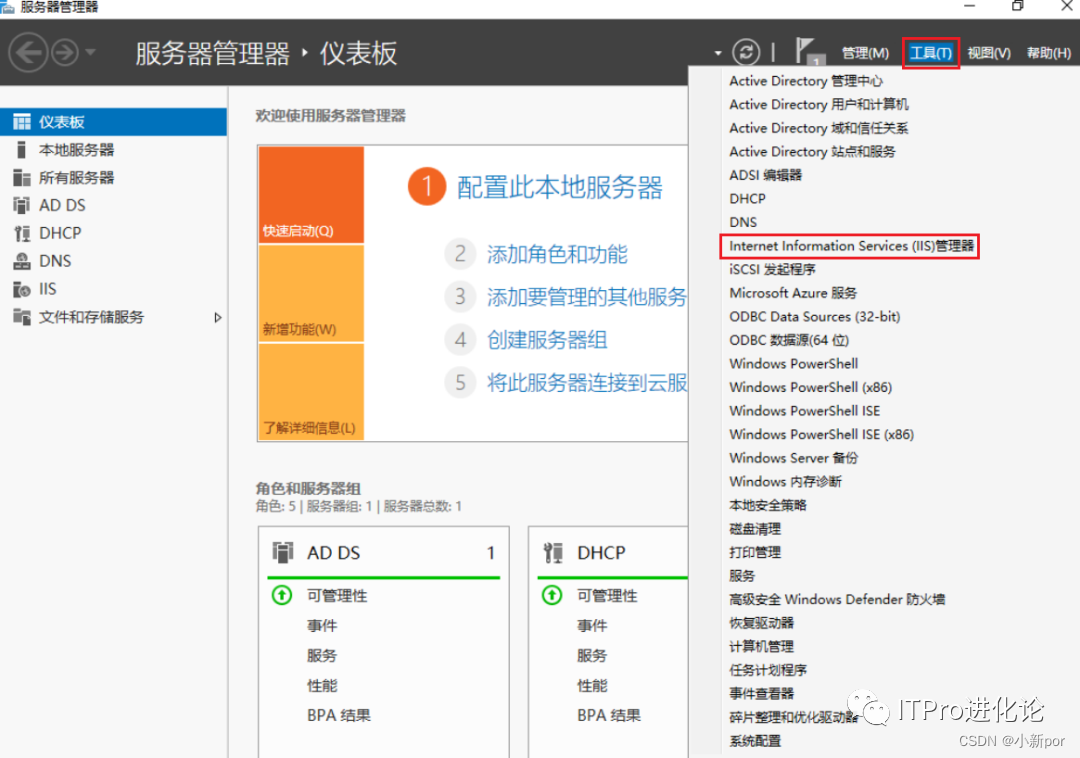Open Active Directory 用户和计算机 entry
Viewport: 1080px width, 758px height.
tap(819, 104)
